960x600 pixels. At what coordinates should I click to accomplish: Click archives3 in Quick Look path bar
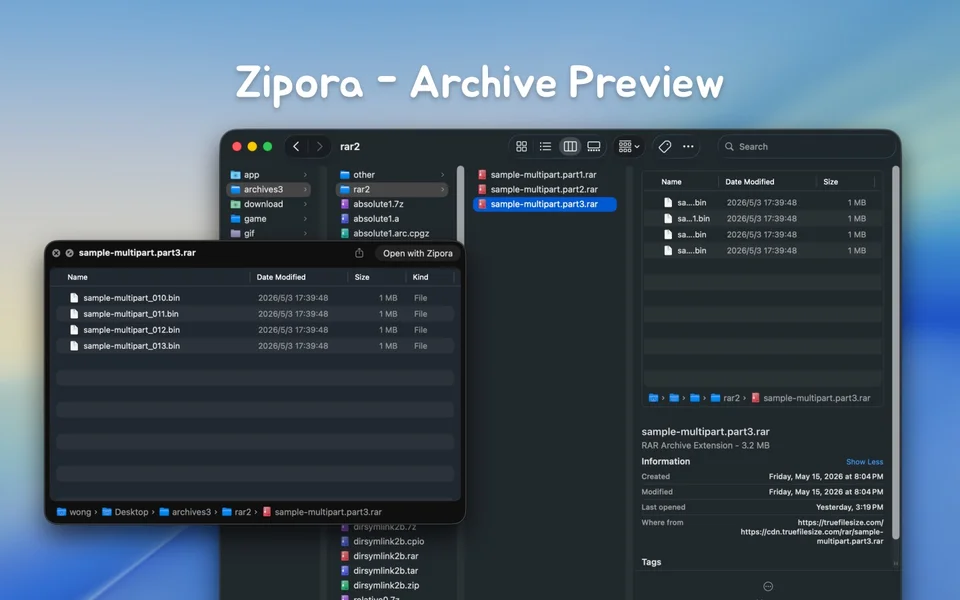(x=185, y=512)
